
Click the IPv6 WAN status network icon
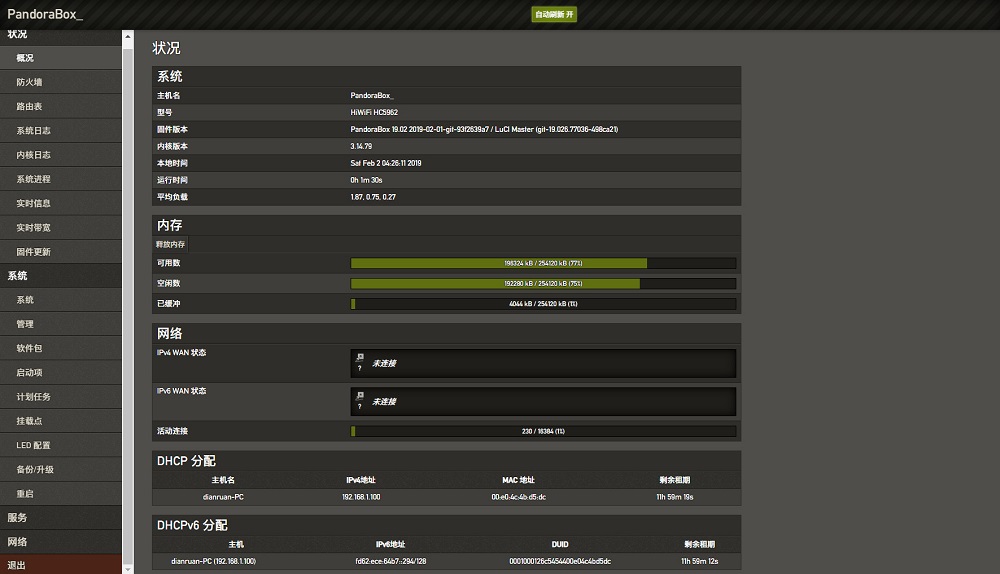(360, 396)
